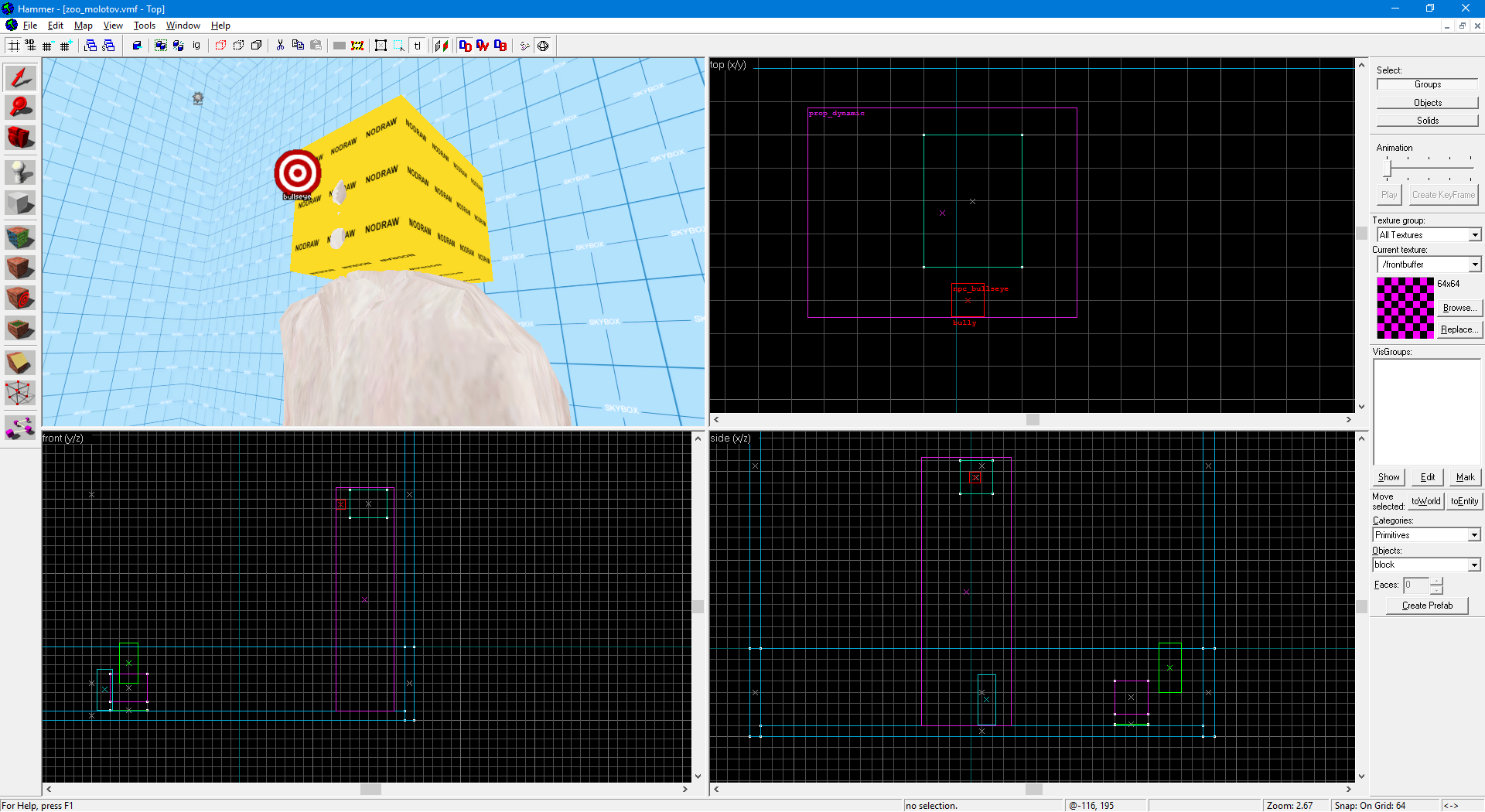Open the Window menu
1485x812 pixels.
click(183, 26)
